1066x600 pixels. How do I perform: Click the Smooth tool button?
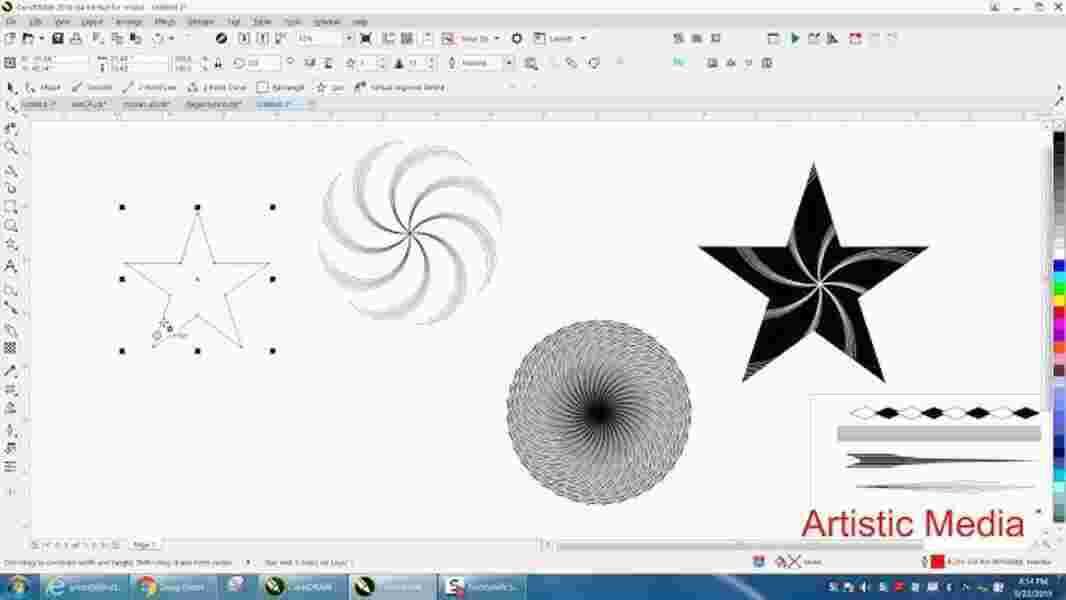[92, 87]
